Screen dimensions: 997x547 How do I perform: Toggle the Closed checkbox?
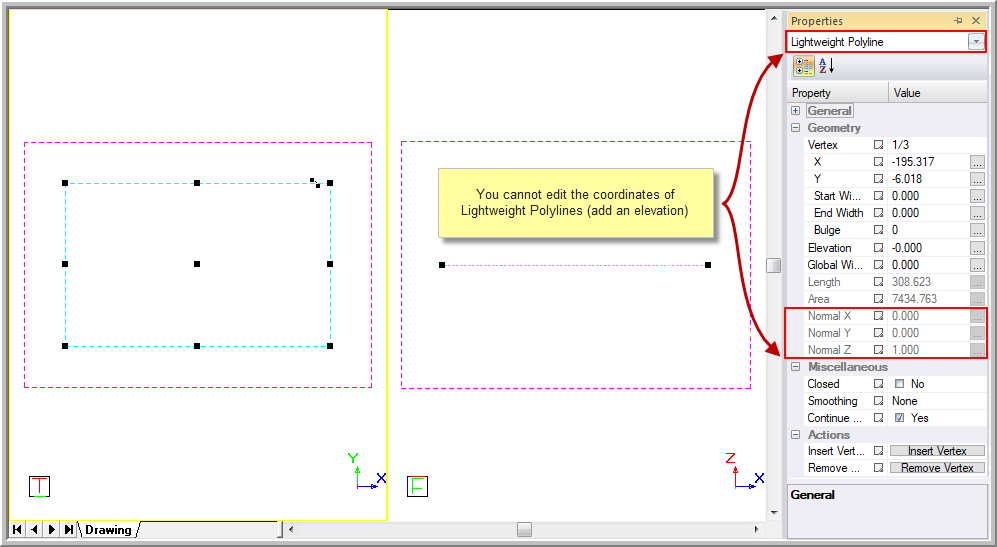899,384
